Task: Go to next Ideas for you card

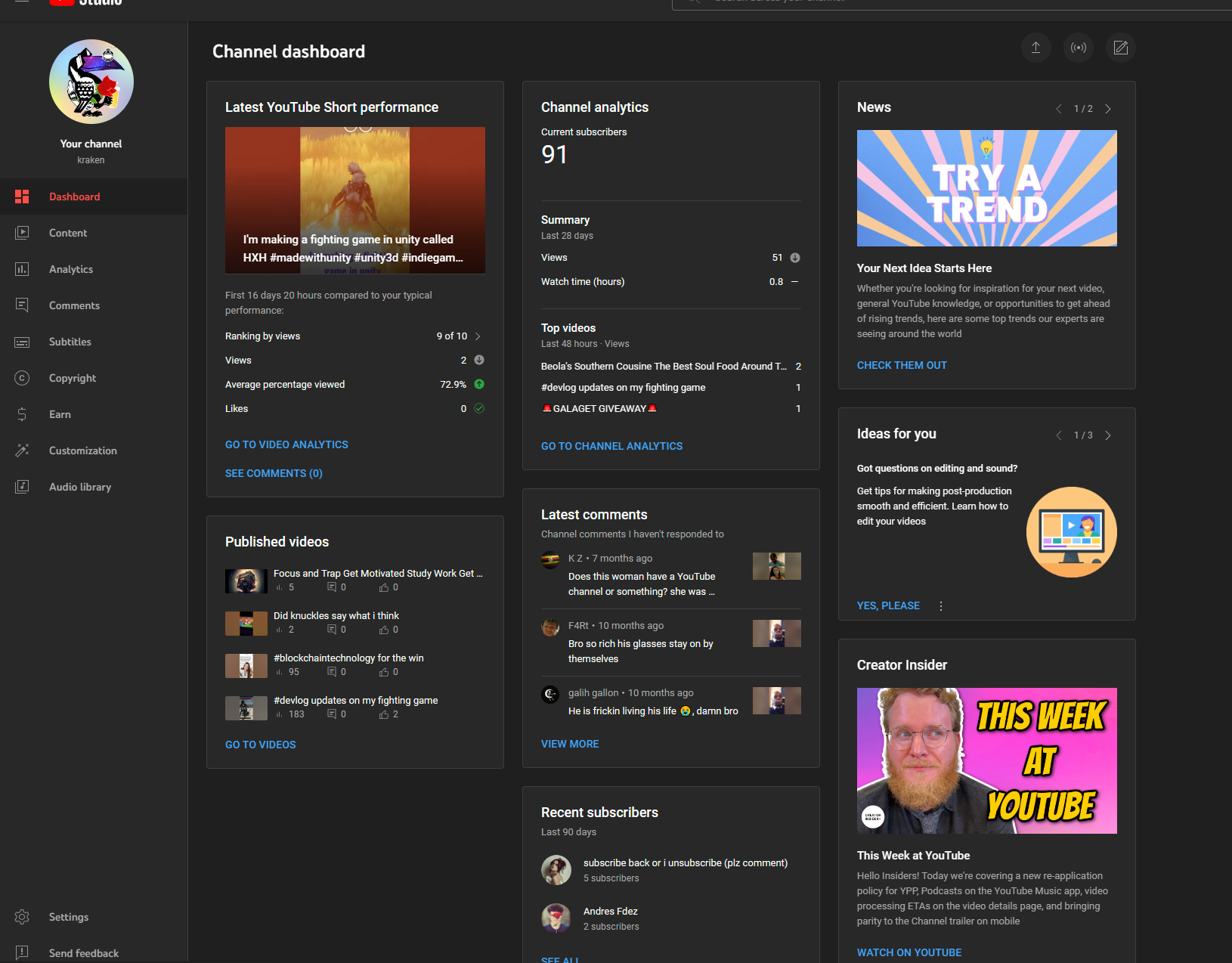Action: tap(1108, 435)
